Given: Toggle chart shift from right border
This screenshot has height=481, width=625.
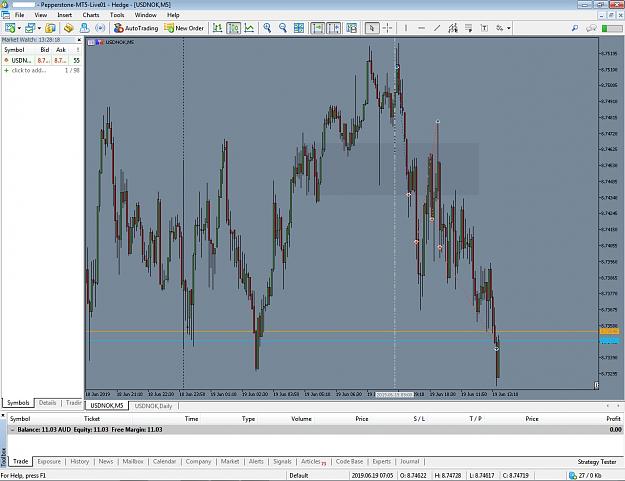Looking at the screenshot, I should (334, 28).
